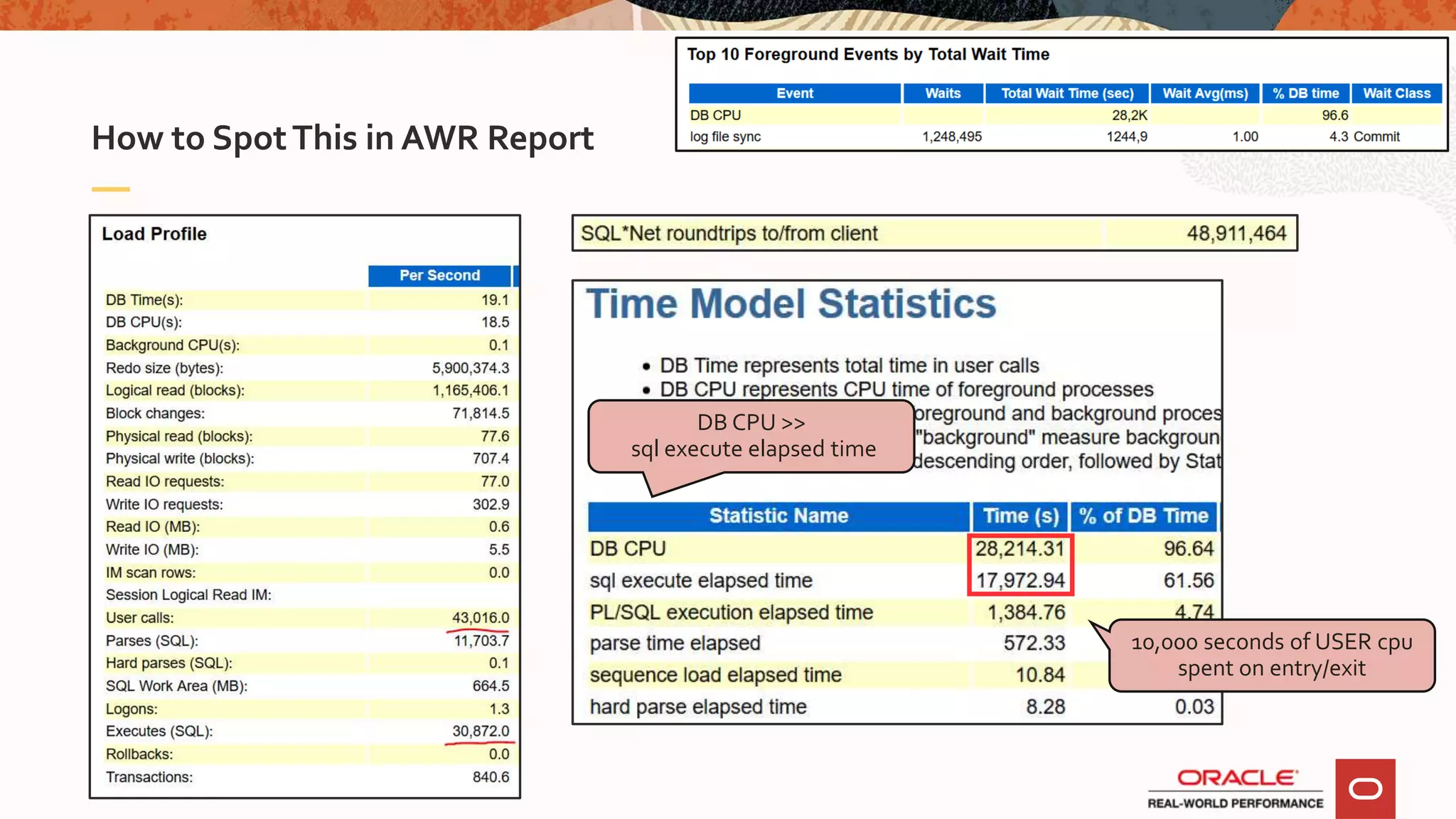Image resolution: width=1456 pixels, height=819 pixels.
Task: Click the 'Statistic Name' column header
Action: coord(778,515)
